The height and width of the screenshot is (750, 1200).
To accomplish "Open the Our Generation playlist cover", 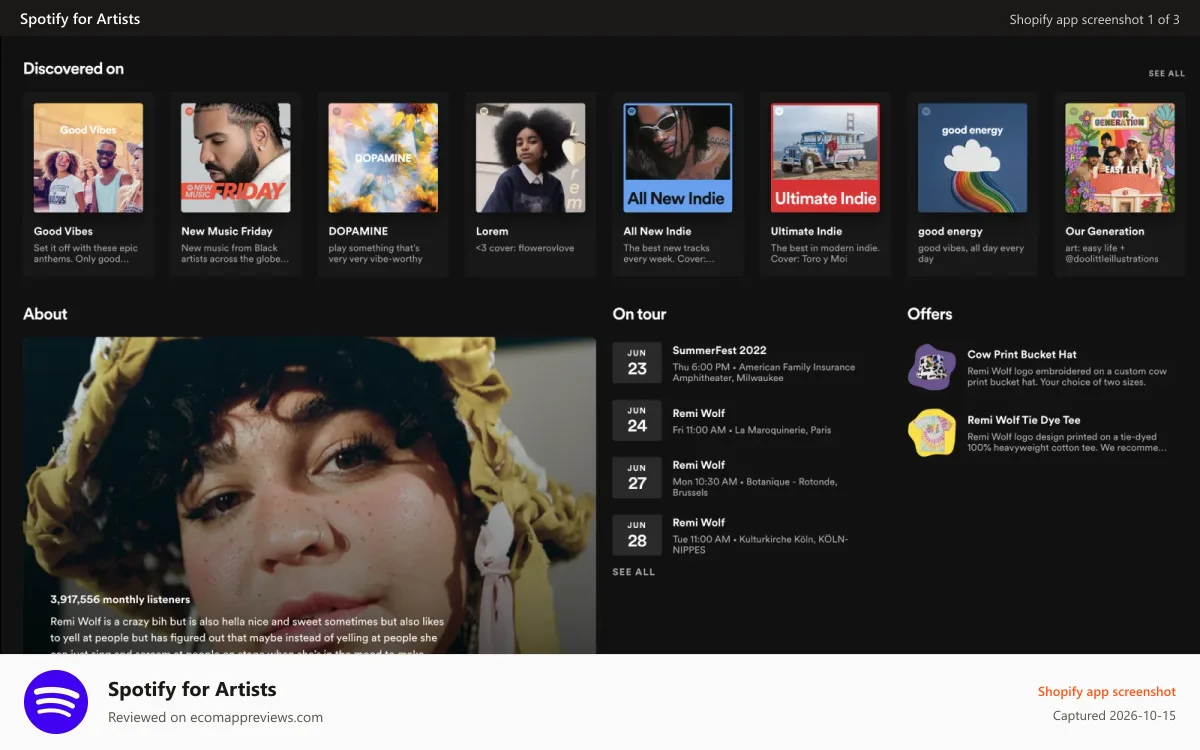I will [1120, 158].
